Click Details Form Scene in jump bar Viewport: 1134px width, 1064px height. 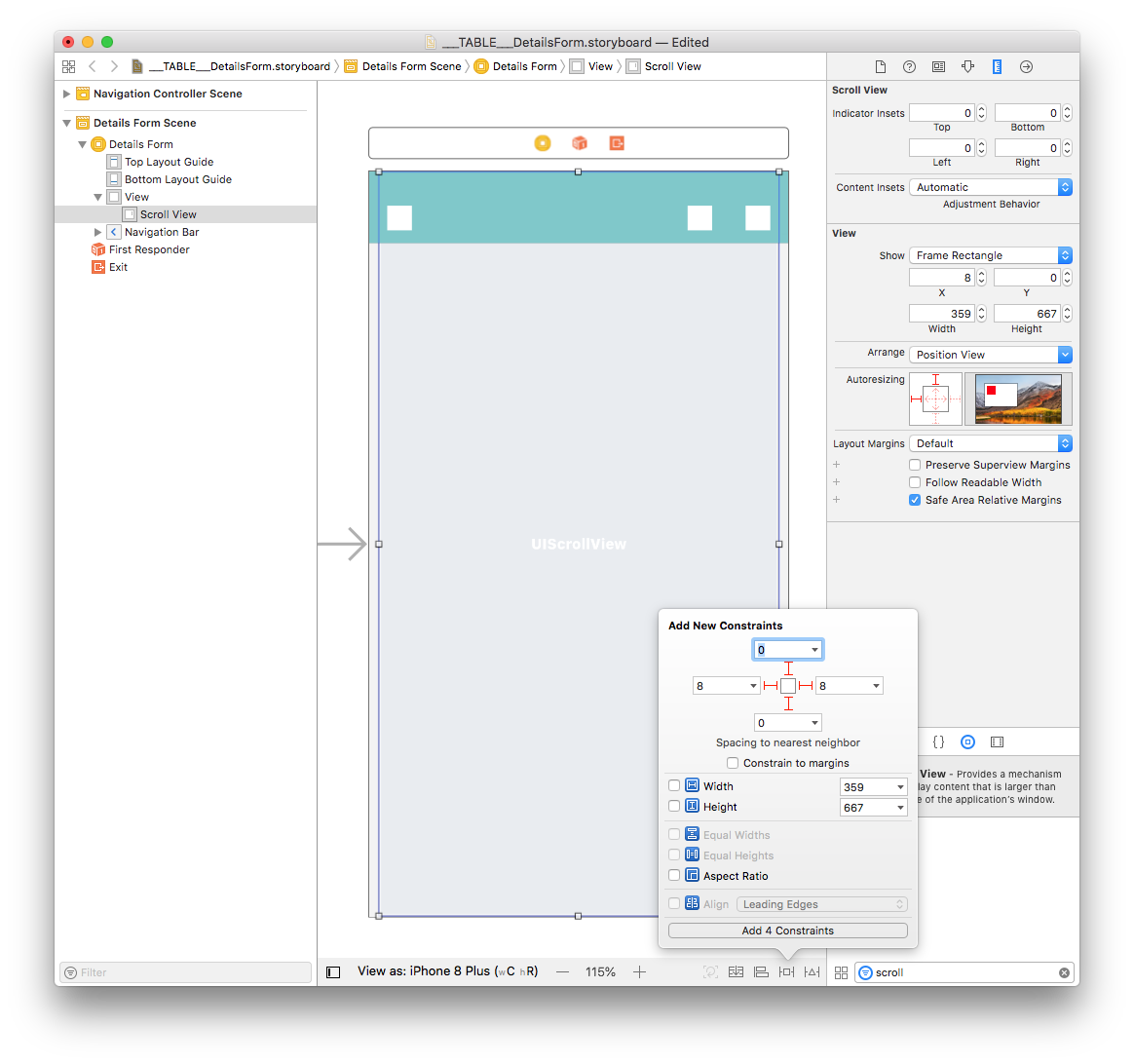(x=402, y=66)
